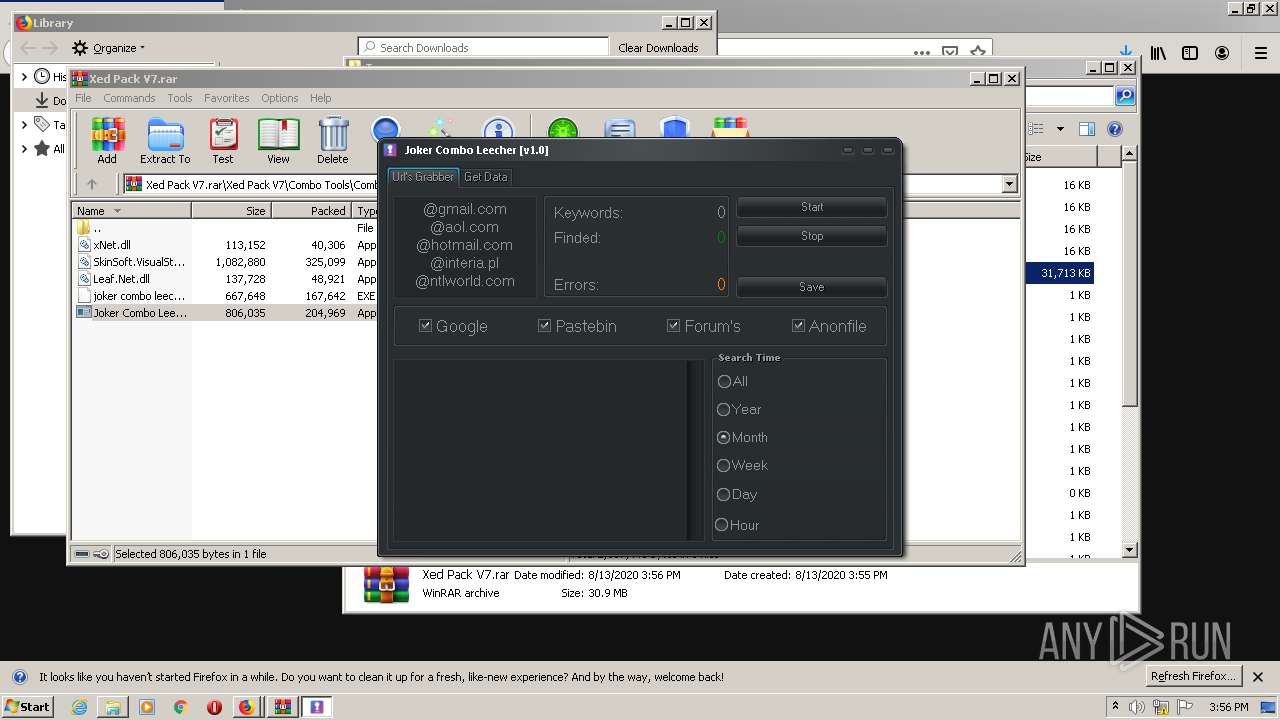The height and width of the screenshot is (720, 1280).
Task: Click the Windows Media Player taskbar icon
Action: (147, 707)
